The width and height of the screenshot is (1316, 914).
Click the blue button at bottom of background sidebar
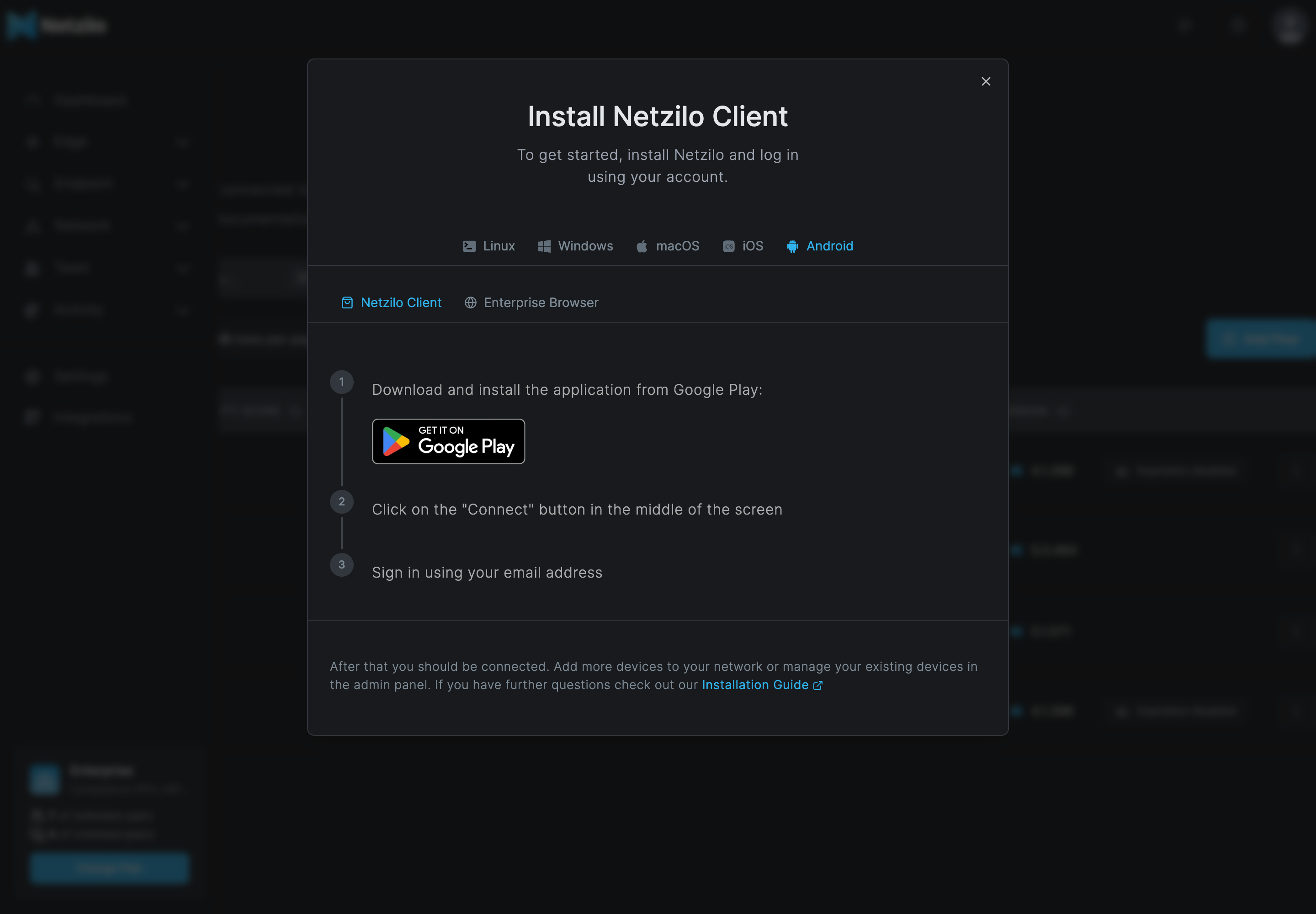(x=109, y=868)
